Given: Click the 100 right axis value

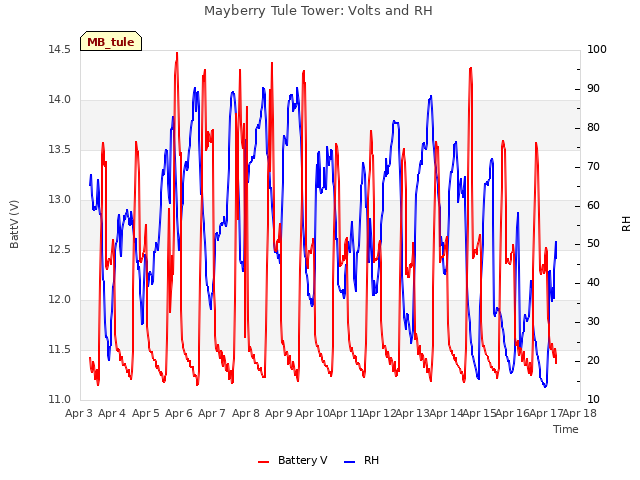Looking at the screenshot, I should click(x=597, y=50).
